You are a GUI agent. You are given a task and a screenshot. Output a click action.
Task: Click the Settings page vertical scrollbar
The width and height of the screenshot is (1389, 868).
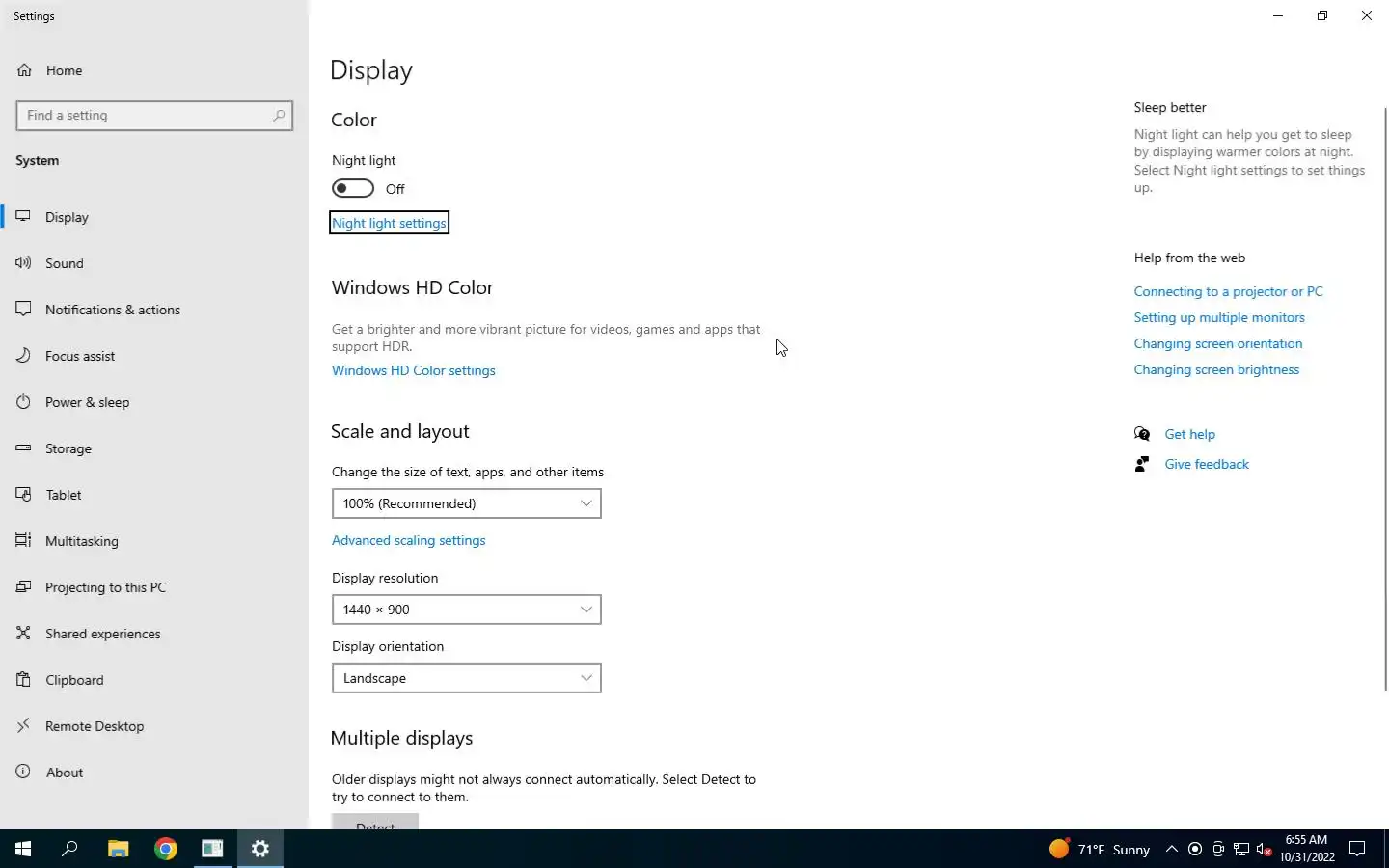coord(1385,398)
